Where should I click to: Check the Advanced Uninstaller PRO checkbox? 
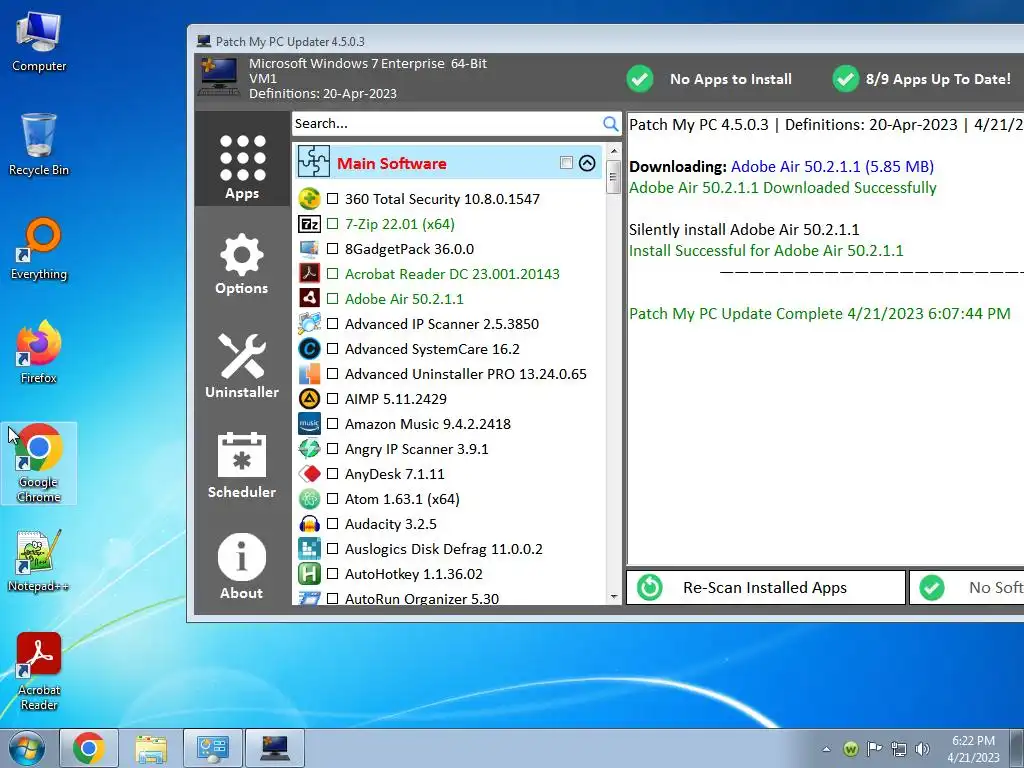[x=332, y=374]
